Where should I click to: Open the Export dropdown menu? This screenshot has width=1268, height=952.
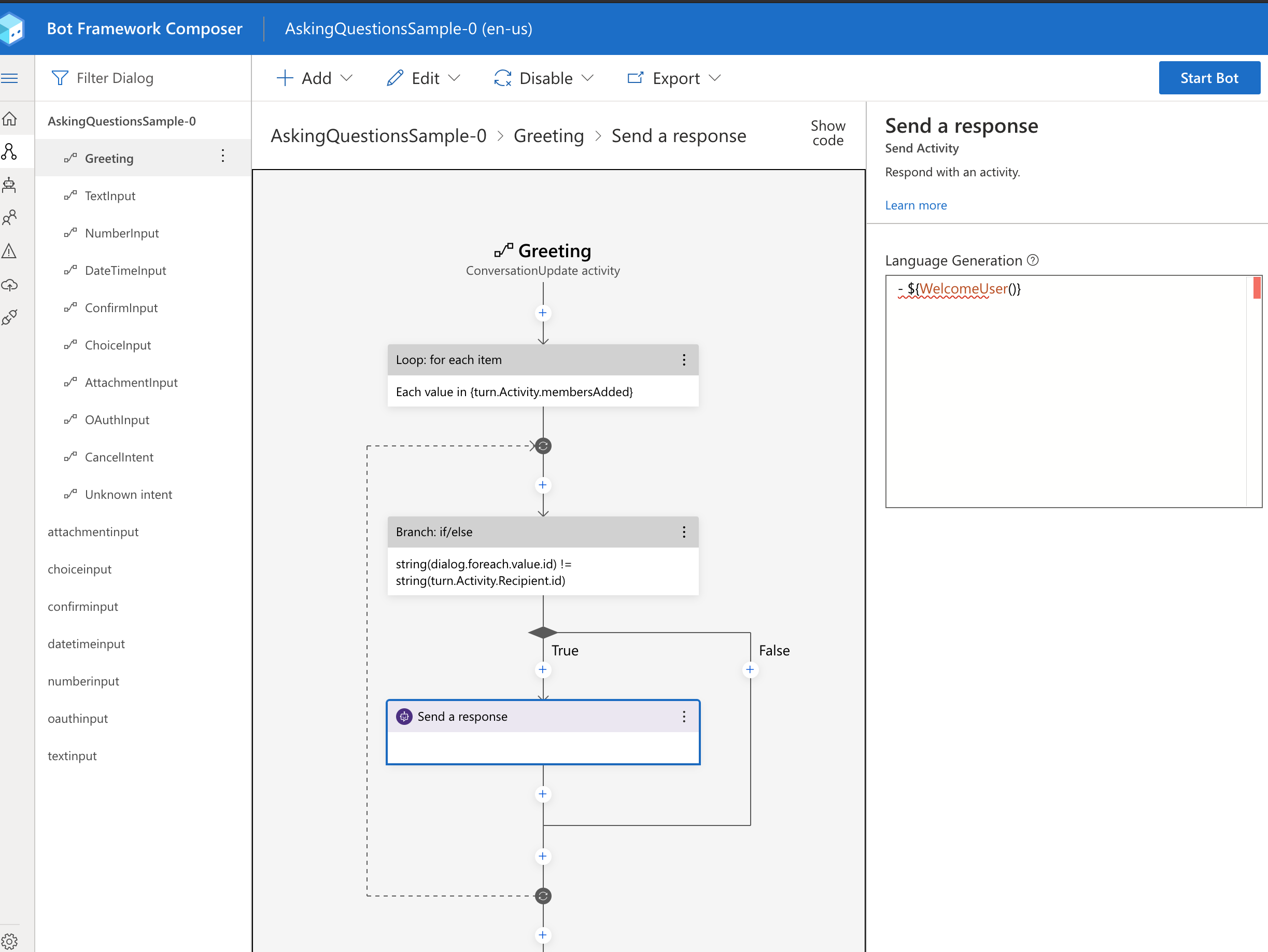pyautogui.click(x=673, y=78)
